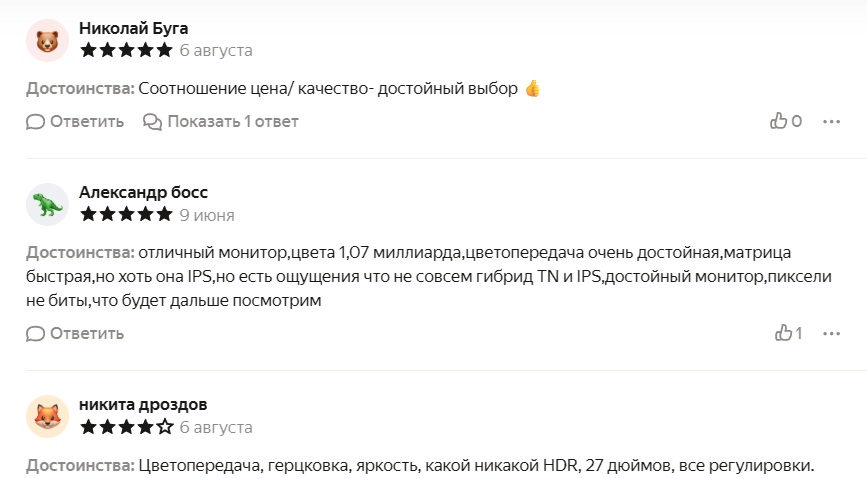This screenshot has width=867, height=479.
Task: Like Николай Буга's review with thumbs-up
Action: [x=779, y=121]
